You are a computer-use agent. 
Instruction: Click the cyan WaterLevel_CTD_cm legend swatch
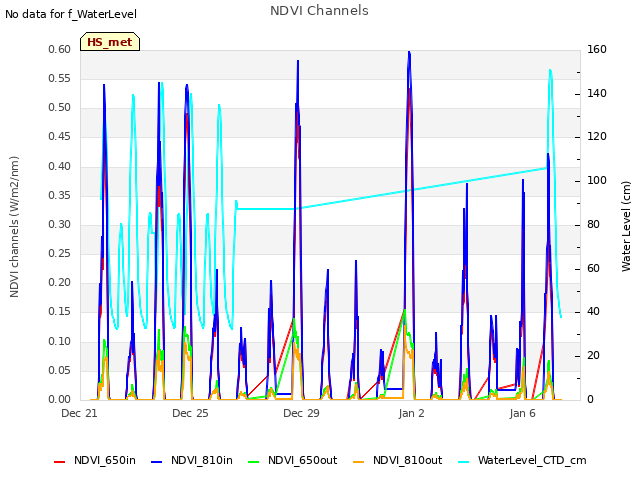coord(463,462)
